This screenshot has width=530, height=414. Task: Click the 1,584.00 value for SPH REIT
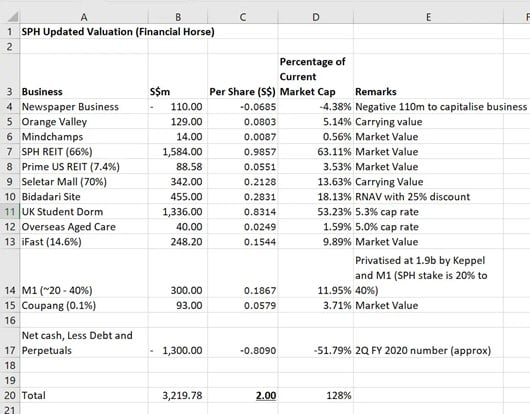[x=183, y=152]
